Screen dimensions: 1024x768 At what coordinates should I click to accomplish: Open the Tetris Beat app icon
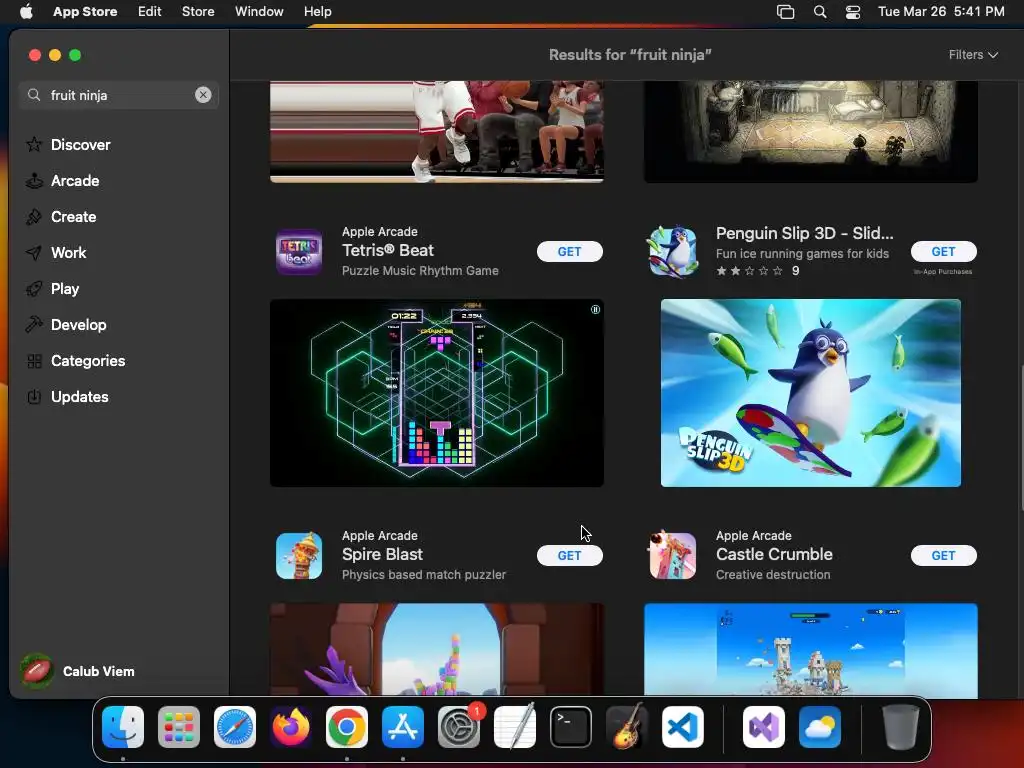[x=299, y=251]
